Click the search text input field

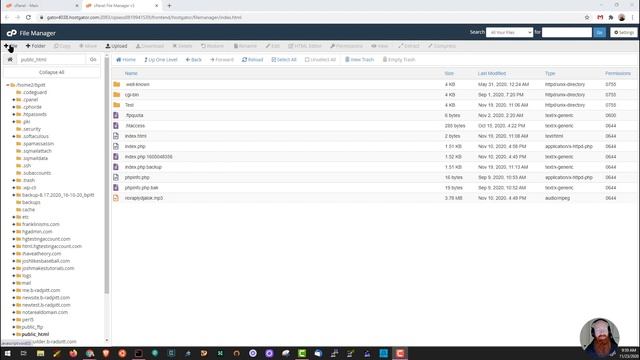[x=567, y=32]
